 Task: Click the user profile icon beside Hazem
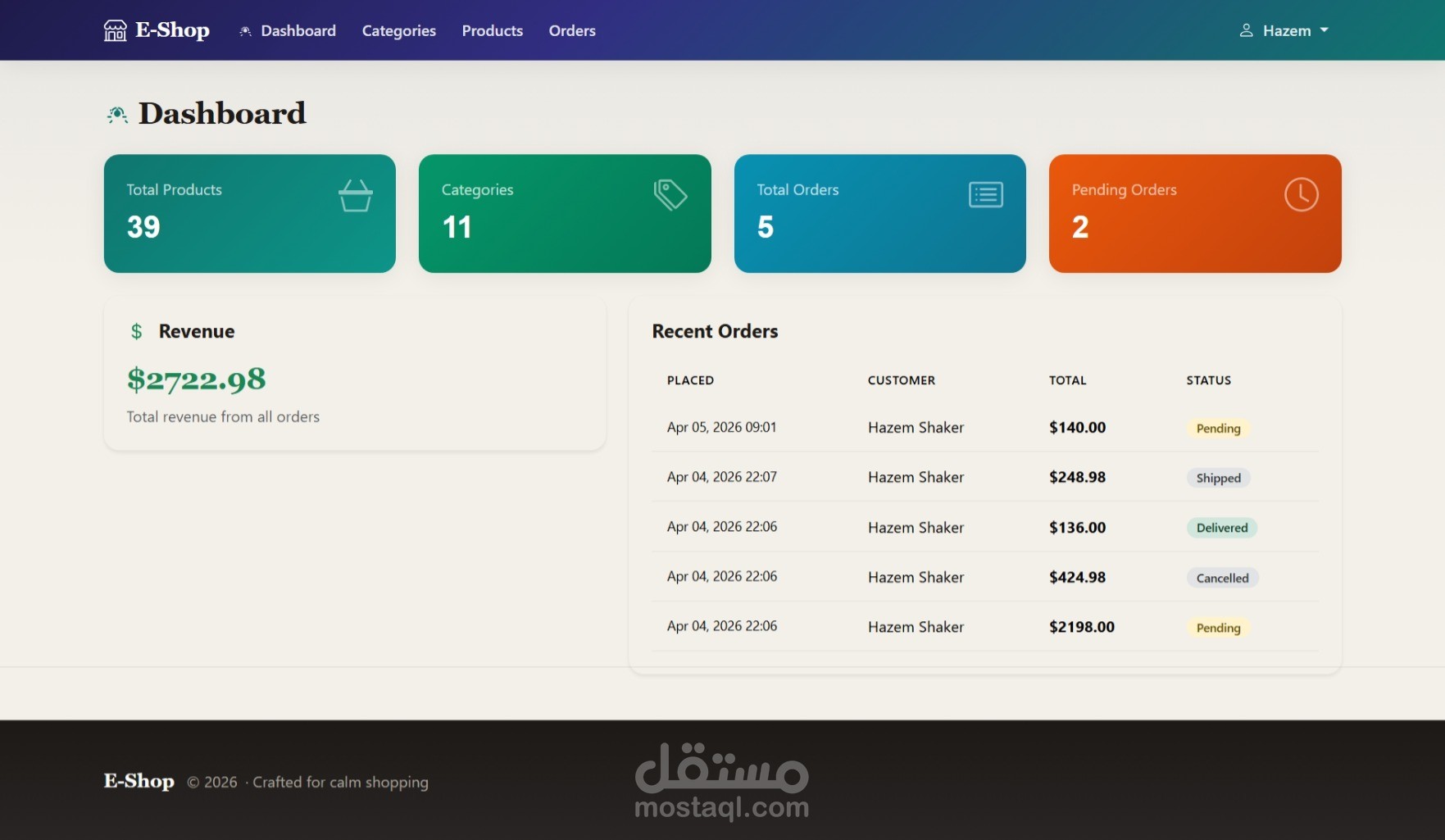(1246, 30)
